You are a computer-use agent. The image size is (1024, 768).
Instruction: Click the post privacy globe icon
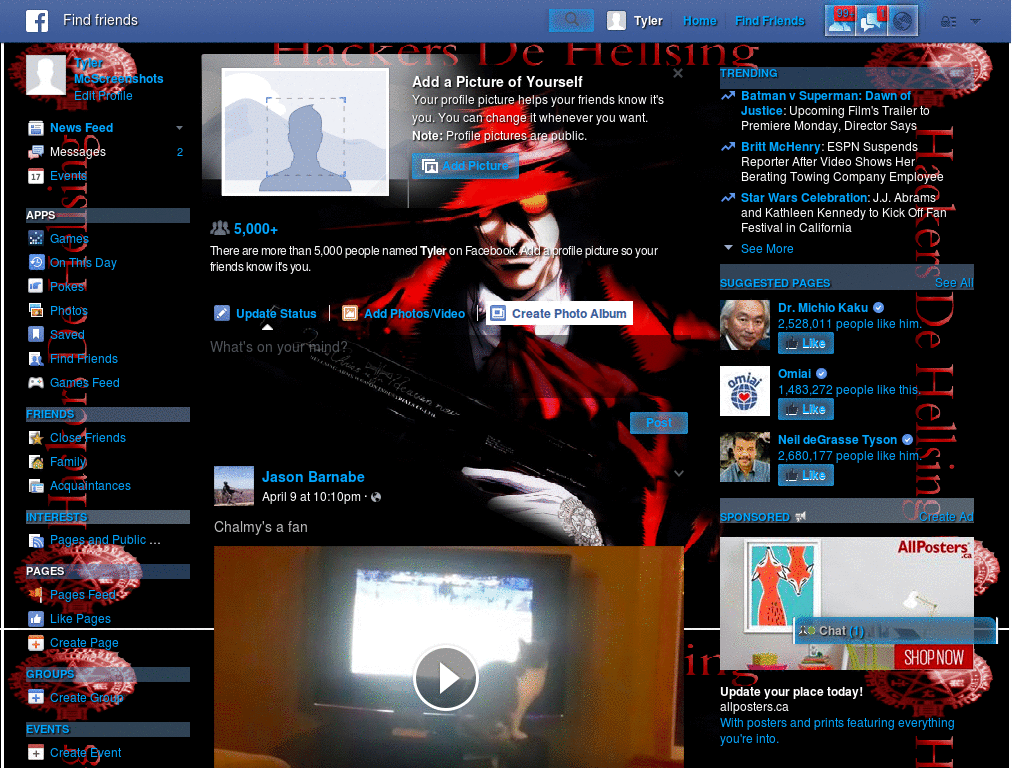click(376, 497)
